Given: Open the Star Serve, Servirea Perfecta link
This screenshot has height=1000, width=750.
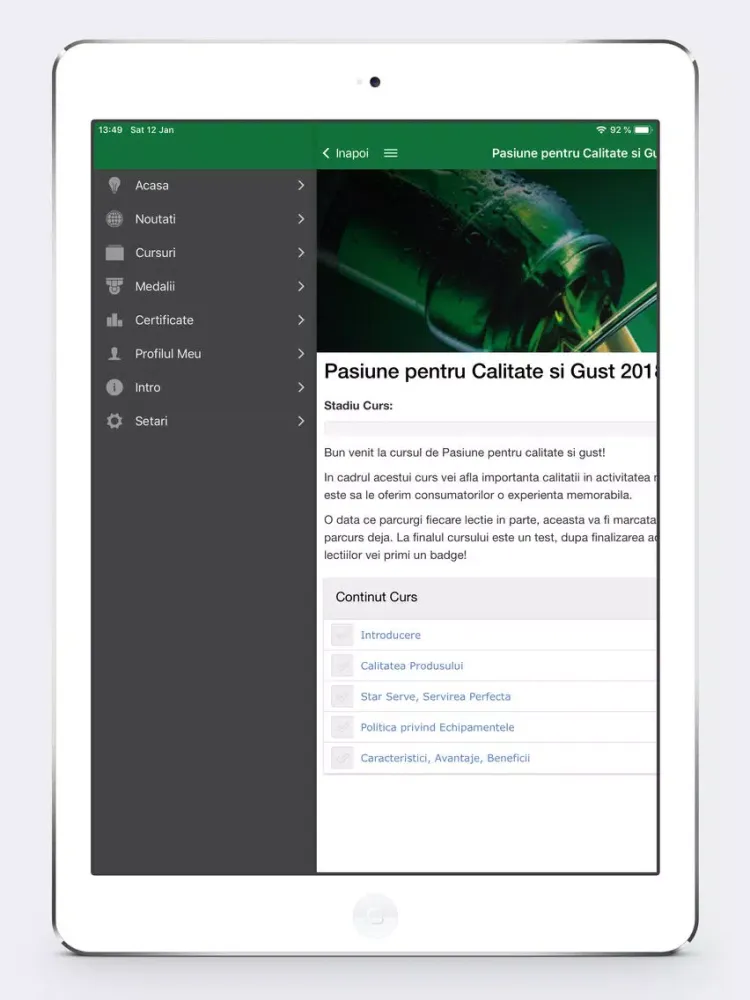Looking at the screenshot, I should pos(436,696).
